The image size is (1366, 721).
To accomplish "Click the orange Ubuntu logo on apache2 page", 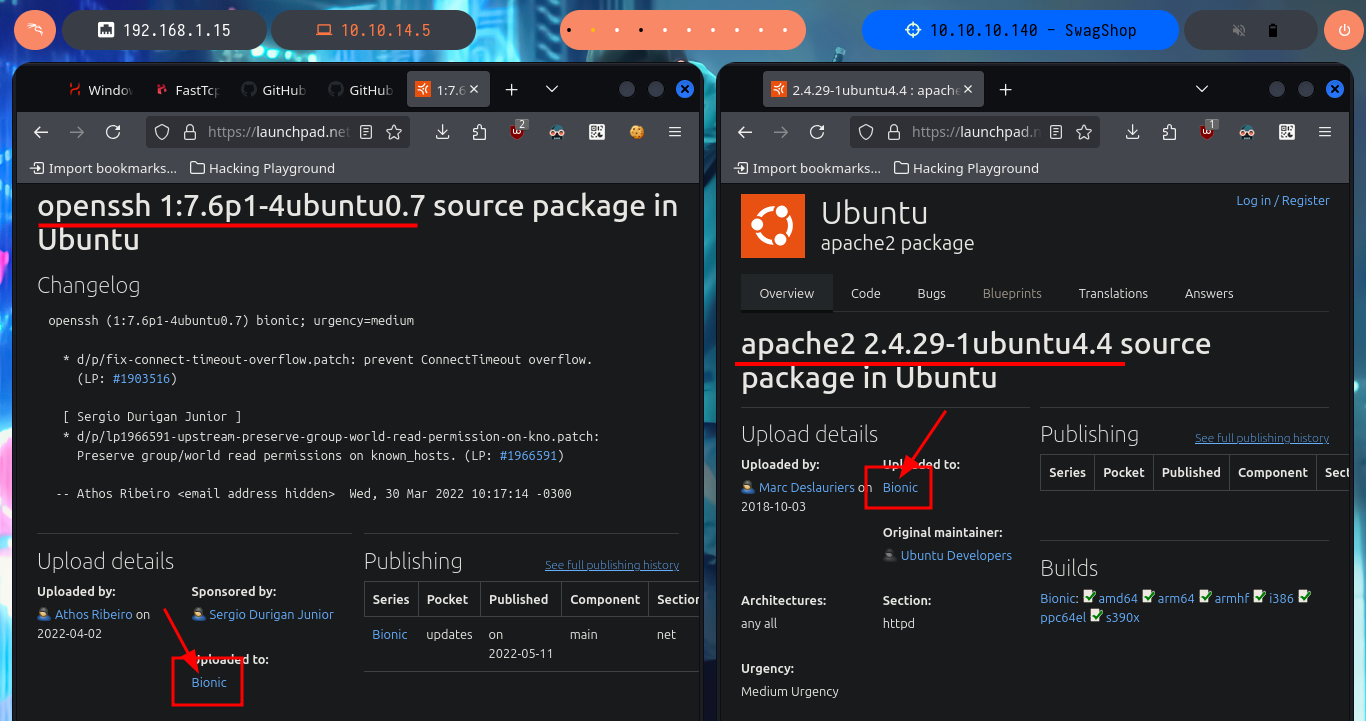I will 773,226.
